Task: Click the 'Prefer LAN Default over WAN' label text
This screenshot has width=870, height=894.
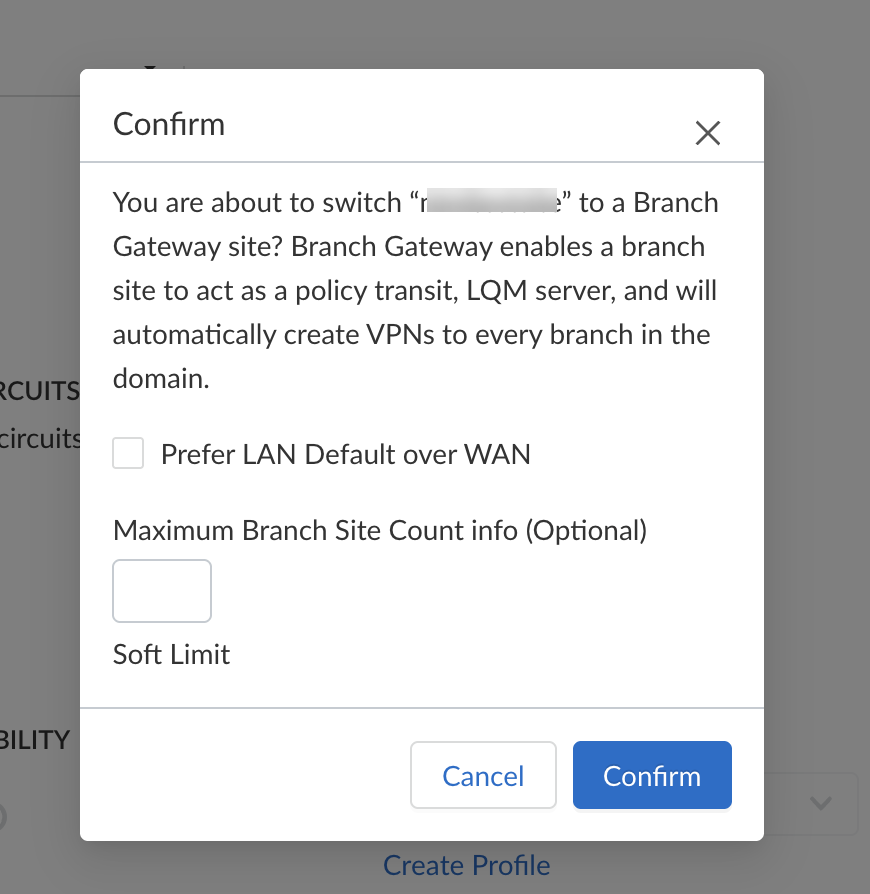Action: [x=345, y=455]
